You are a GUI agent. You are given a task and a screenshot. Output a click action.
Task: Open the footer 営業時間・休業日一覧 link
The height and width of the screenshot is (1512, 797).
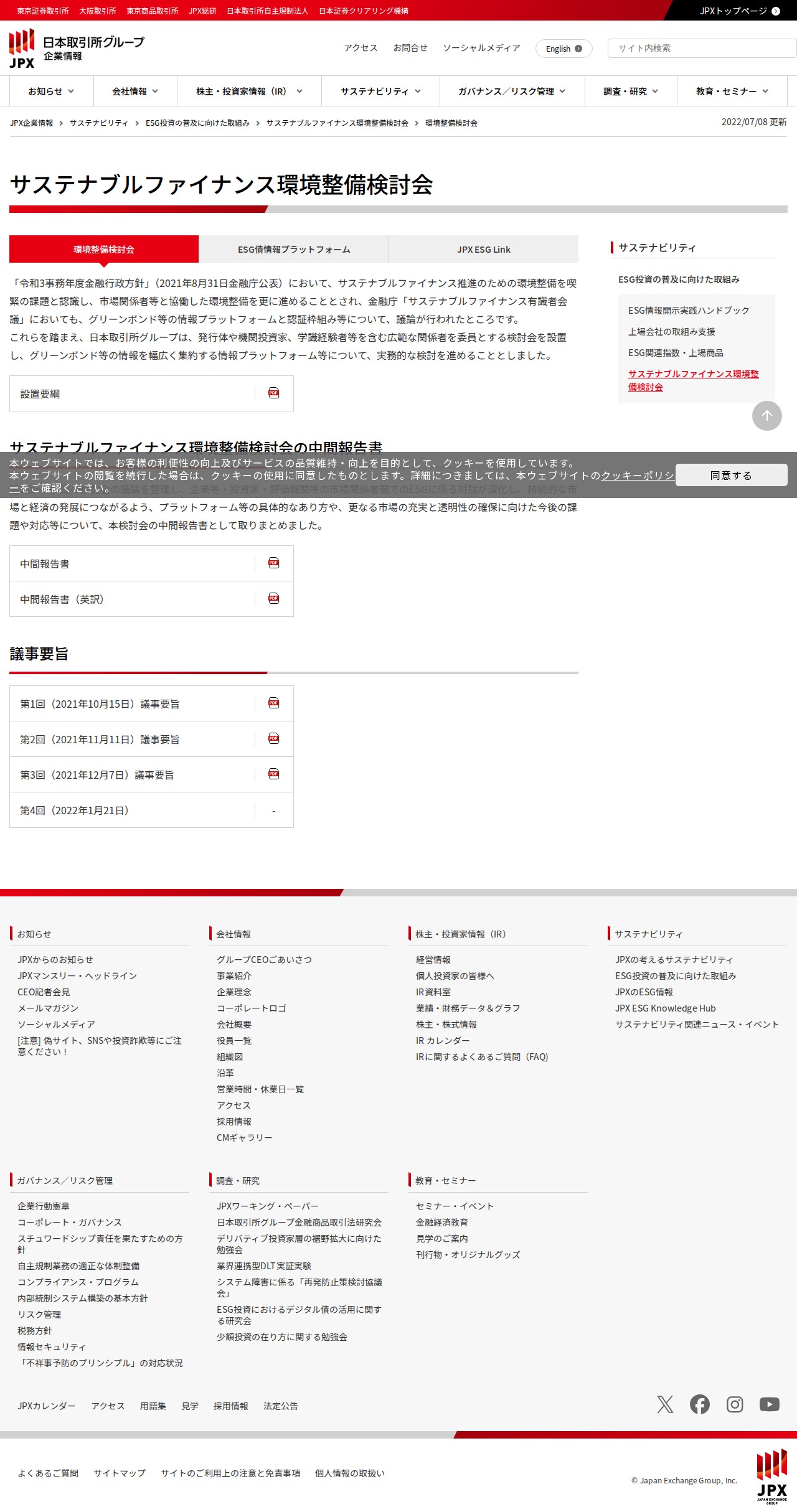(x=260, y=1089)
